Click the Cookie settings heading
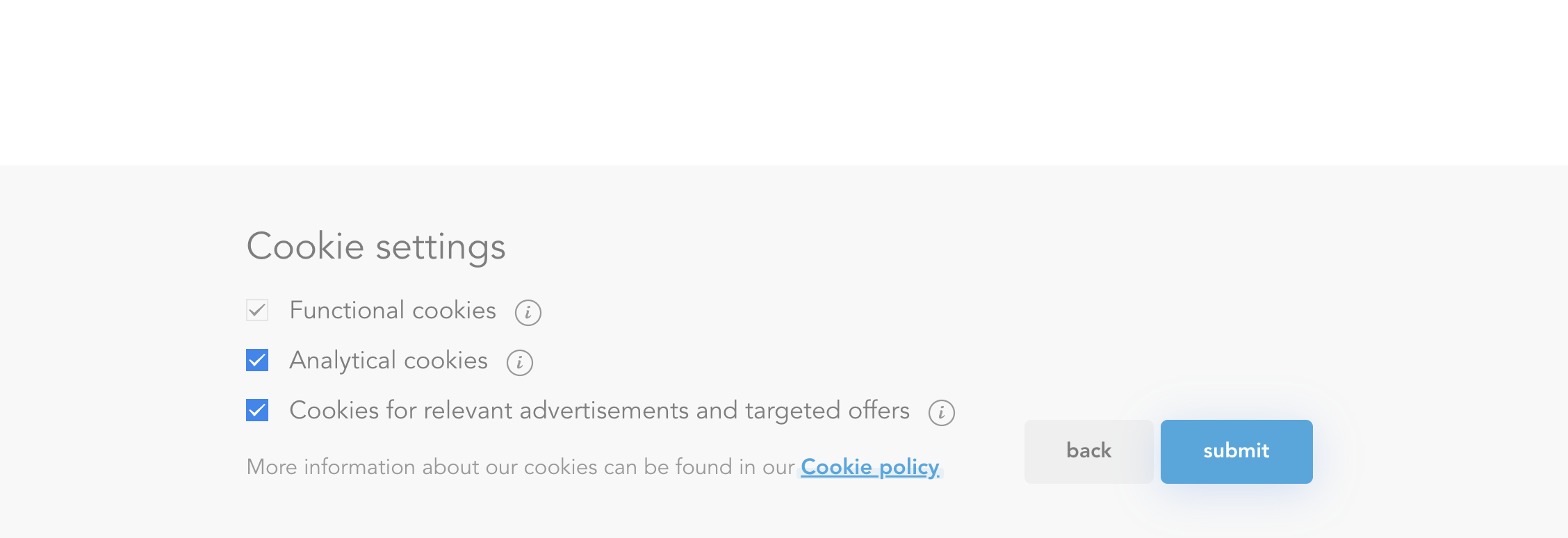The image size is (1568, 538). (x=376, y=247)
